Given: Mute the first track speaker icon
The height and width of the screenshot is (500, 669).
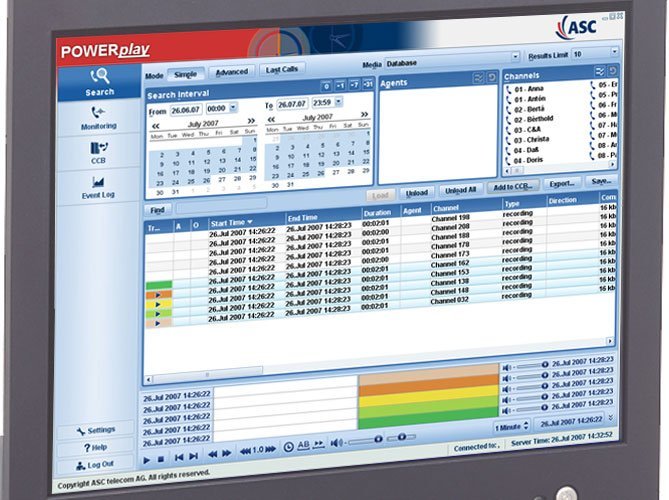Looking at the screenshot, I should point(506,368).
